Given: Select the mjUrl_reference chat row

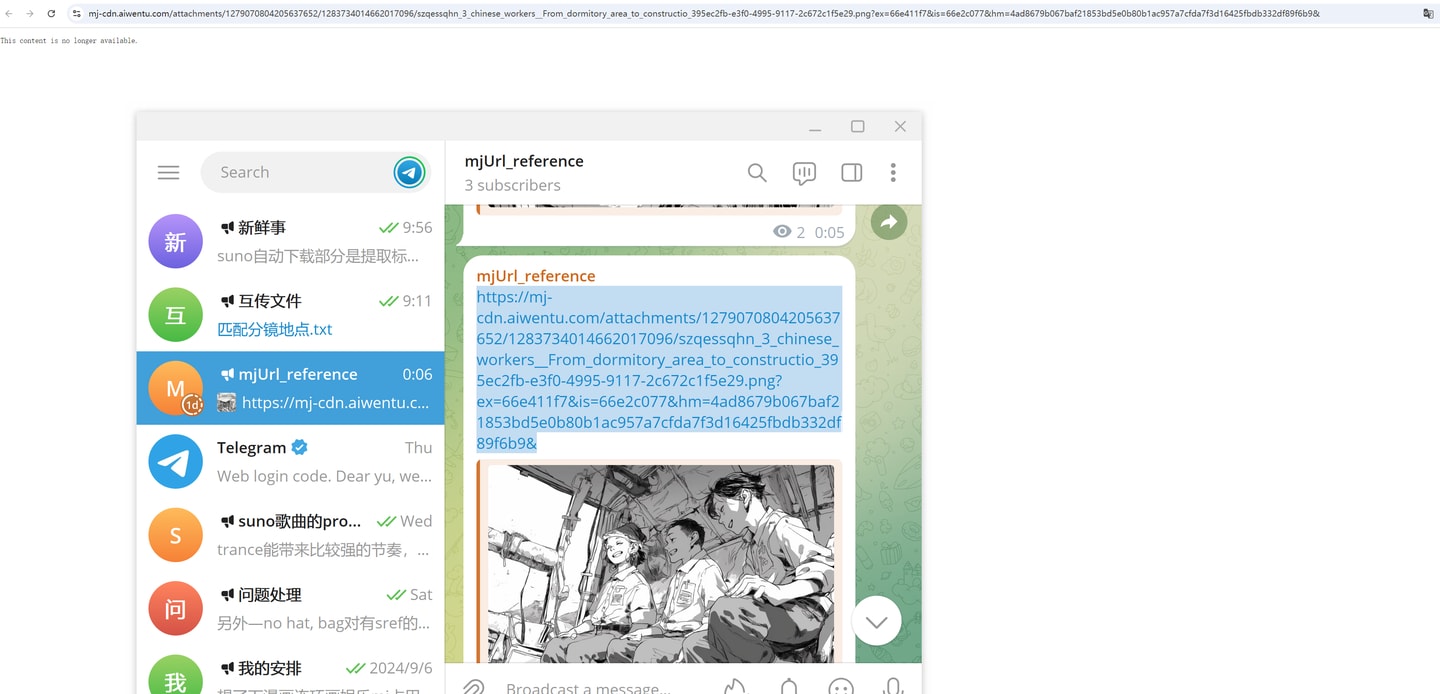Looking at the screenshot, I should tap(290, 388).
